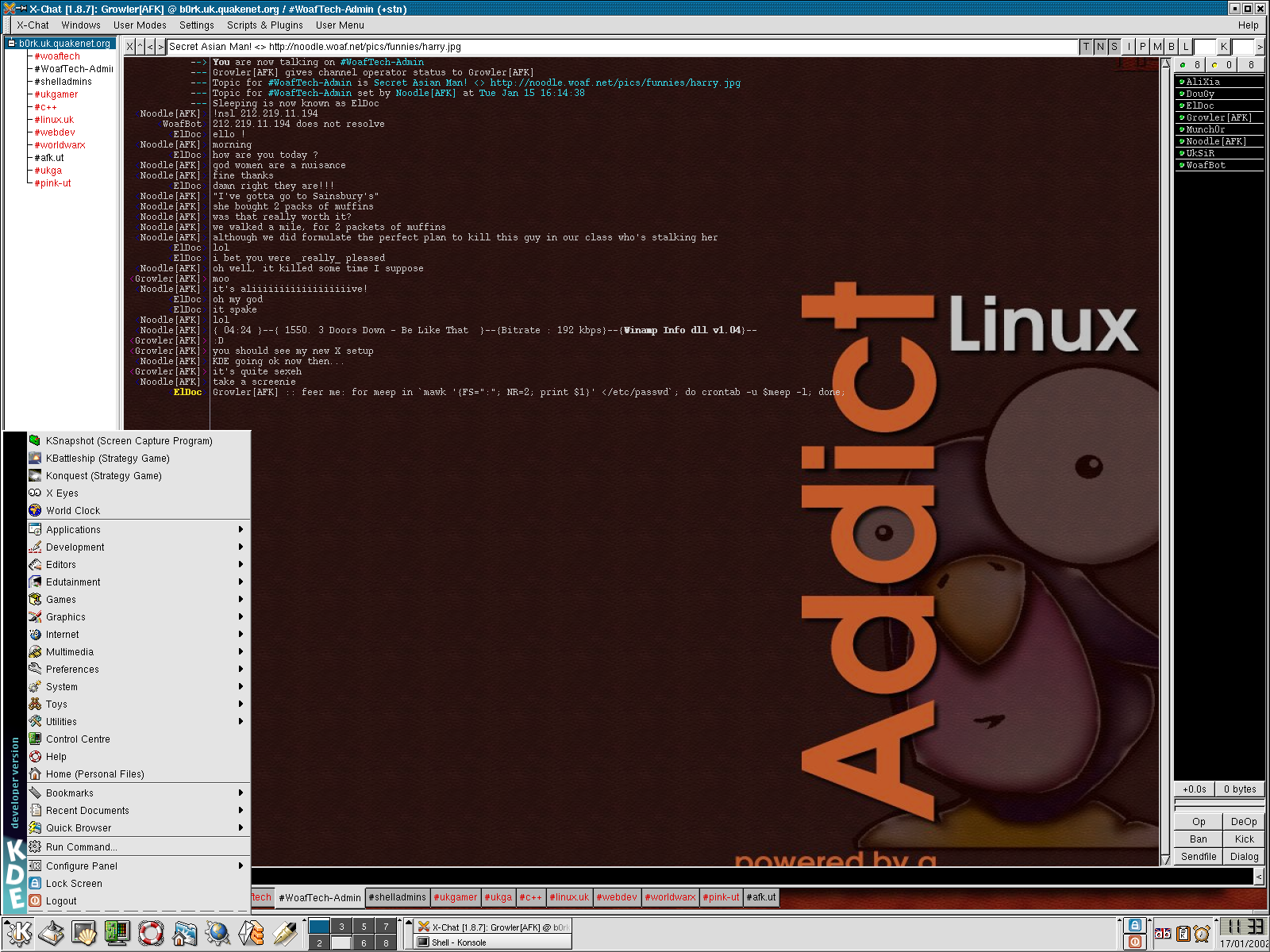Expand Bookmarks submenu
1270x952 pixels.
pyautogui.click(x=138, y=793)
